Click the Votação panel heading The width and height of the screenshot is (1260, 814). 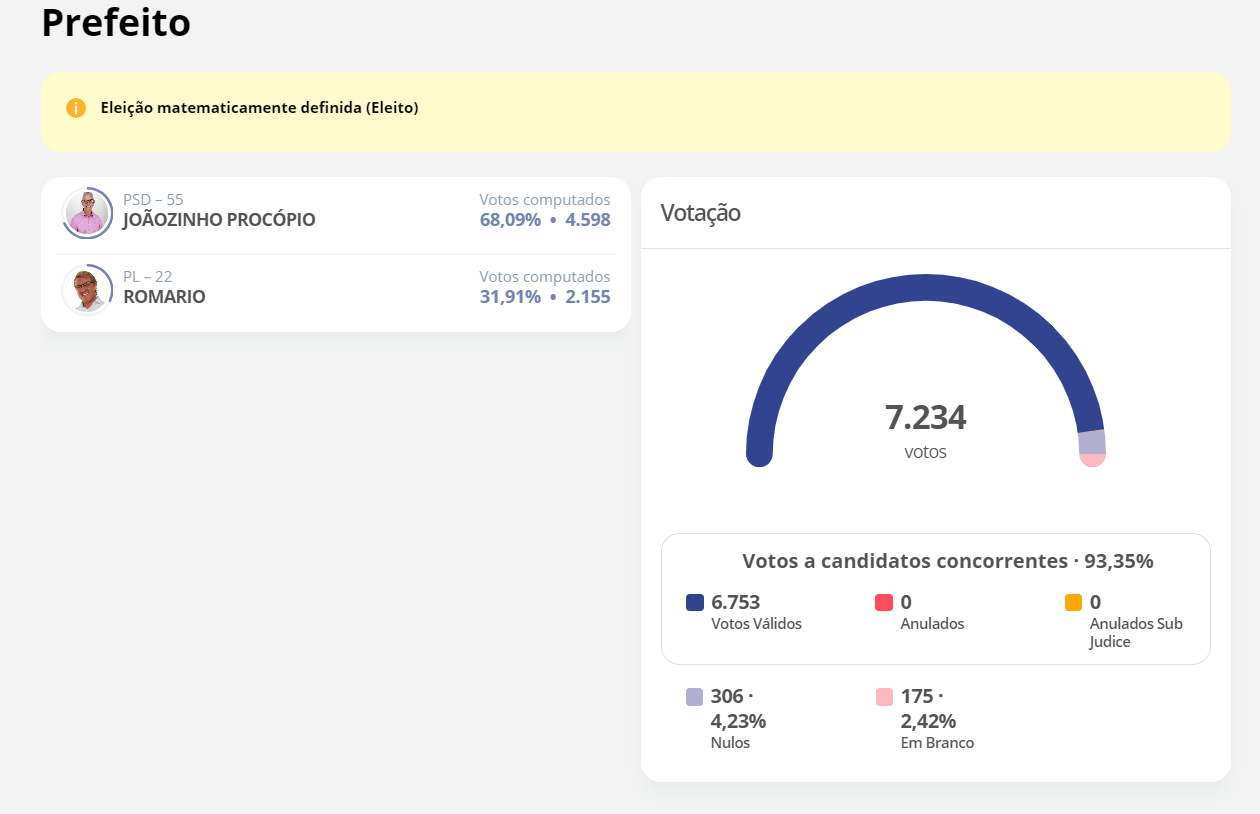coord(700,213)
